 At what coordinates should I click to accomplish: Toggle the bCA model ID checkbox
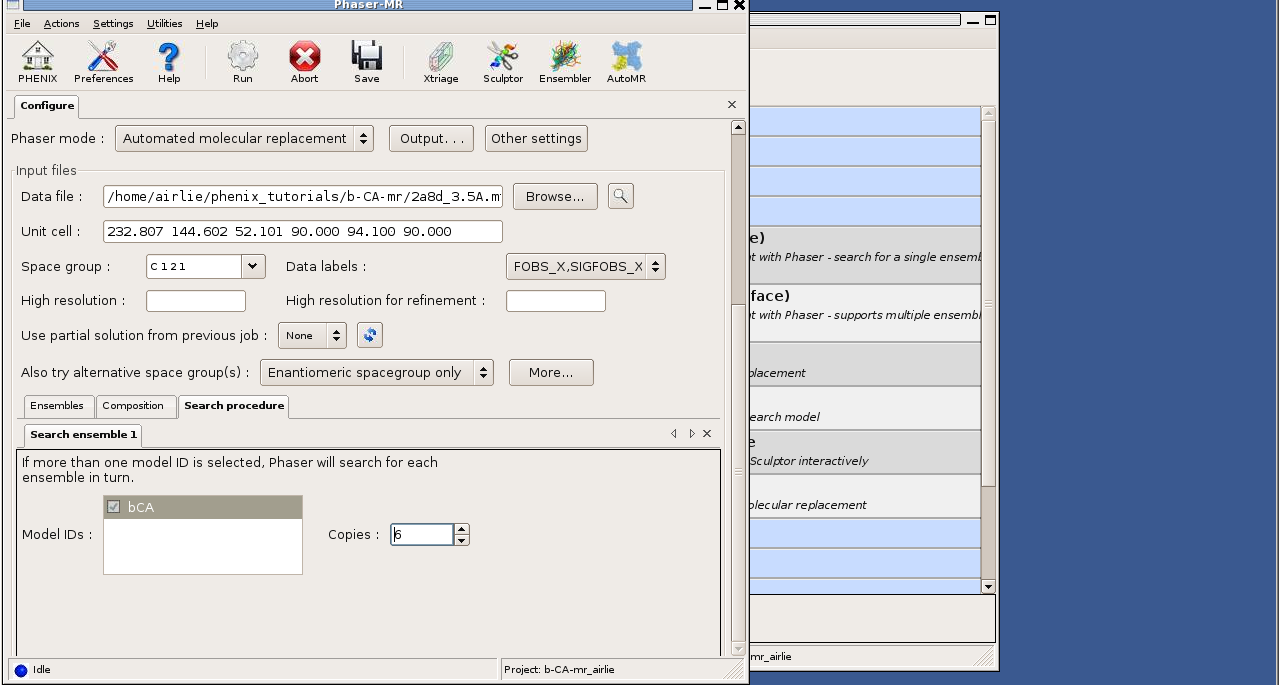[114, 507]
